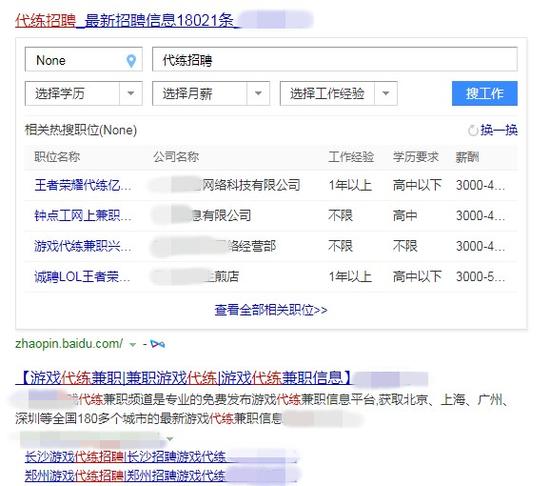550x486 pixels.
Task: Open the 选择工作经验 dropdown
Action: [x=338, y=93]
